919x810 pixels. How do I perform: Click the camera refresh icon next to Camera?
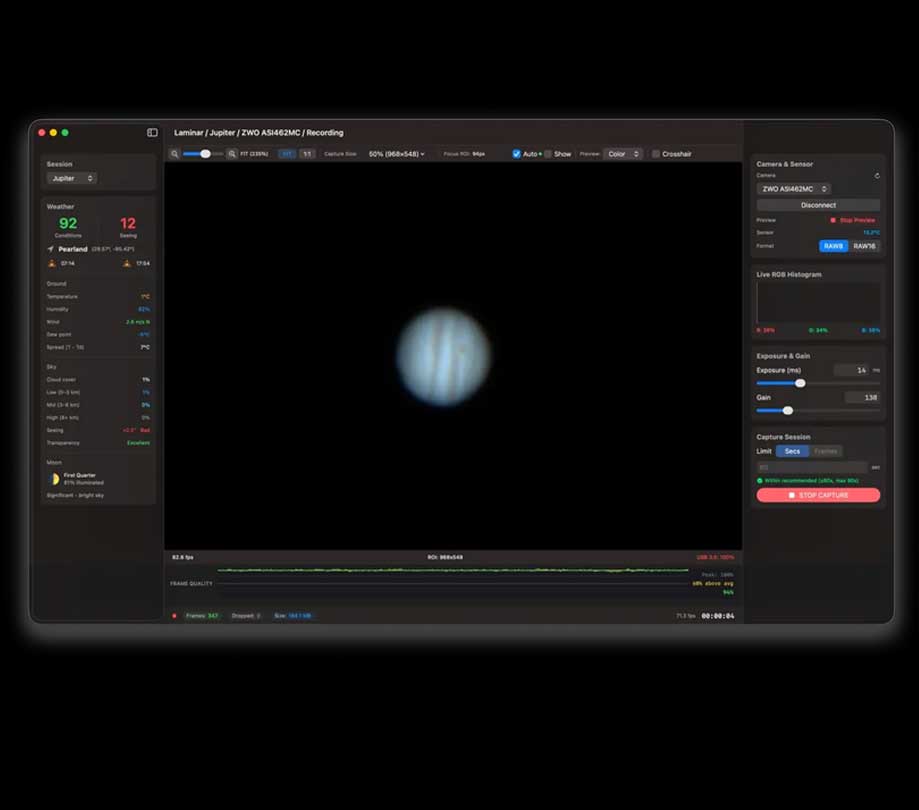tap(877, 176)
